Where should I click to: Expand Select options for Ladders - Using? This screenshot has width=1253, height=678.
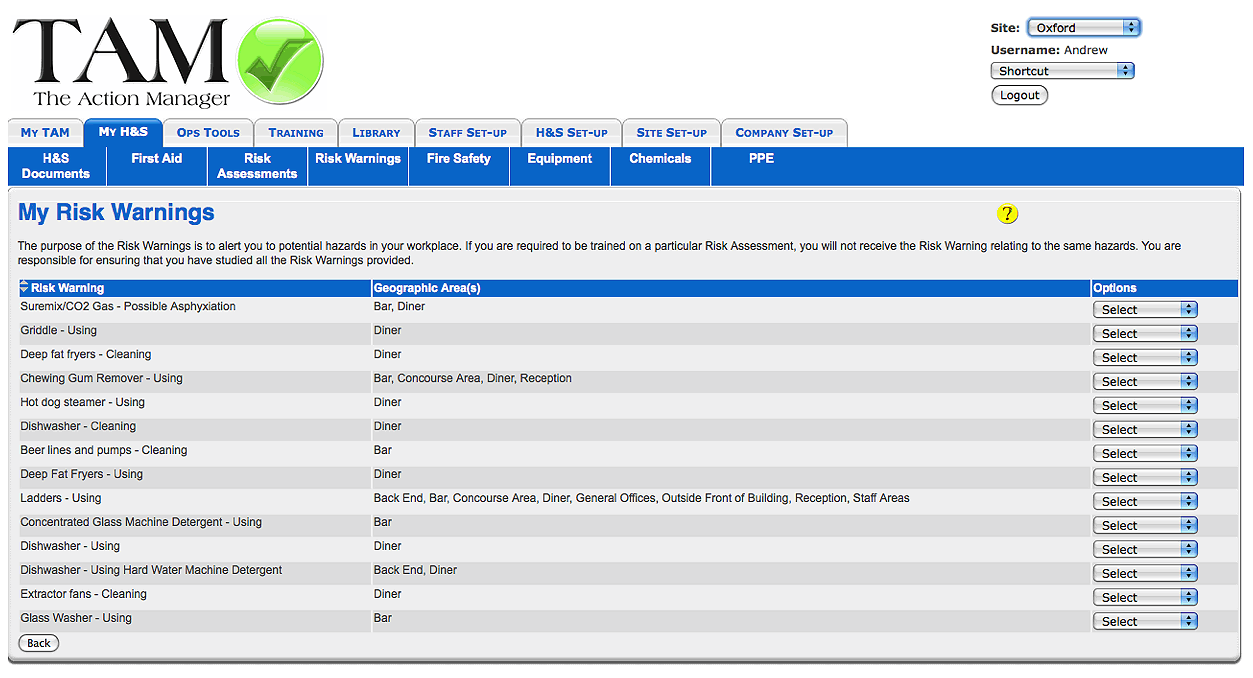(1144, 502)
